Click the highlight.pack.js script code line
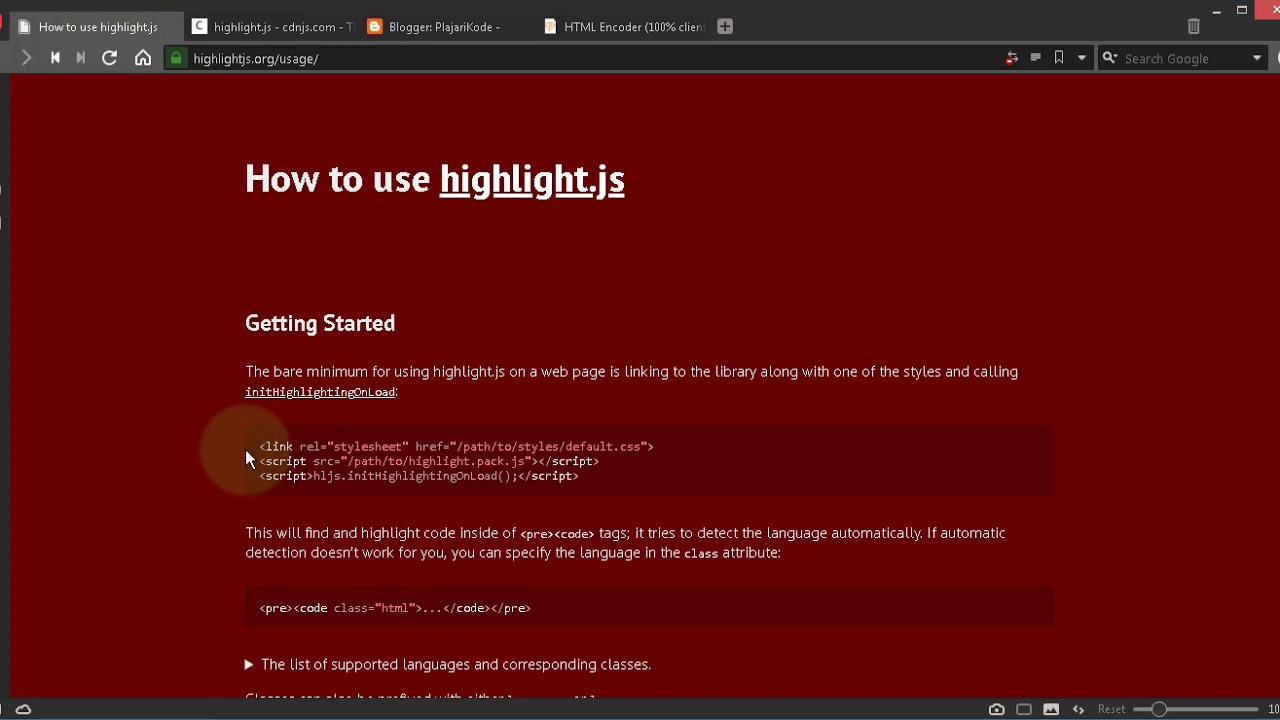The height and width of the screenshot is (720, 1280). tap(429, 461)
